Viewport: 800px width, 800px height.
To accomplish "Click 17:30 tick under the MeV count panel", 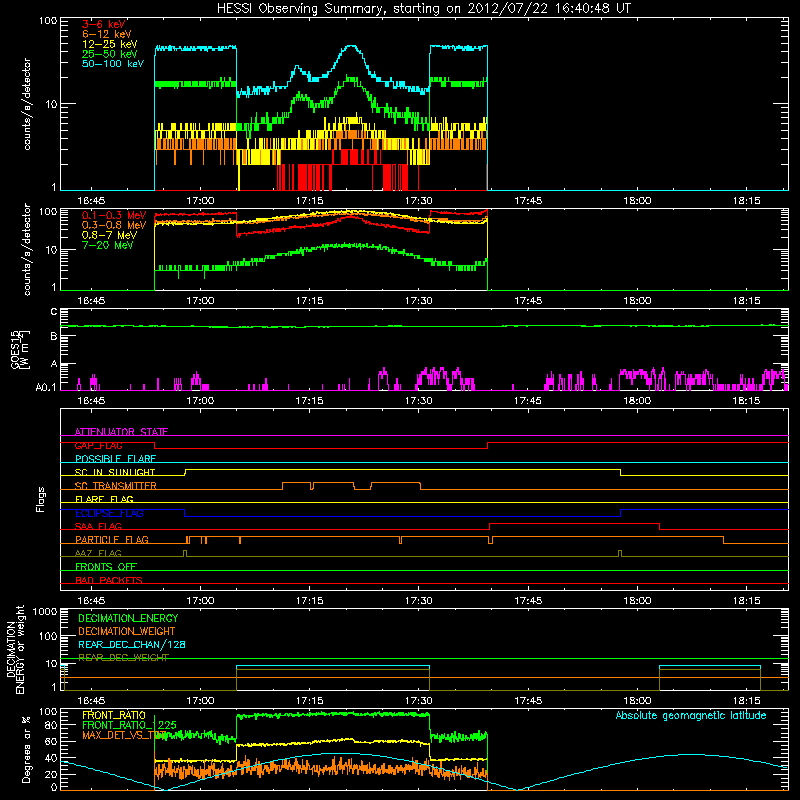I will (418, 301).
